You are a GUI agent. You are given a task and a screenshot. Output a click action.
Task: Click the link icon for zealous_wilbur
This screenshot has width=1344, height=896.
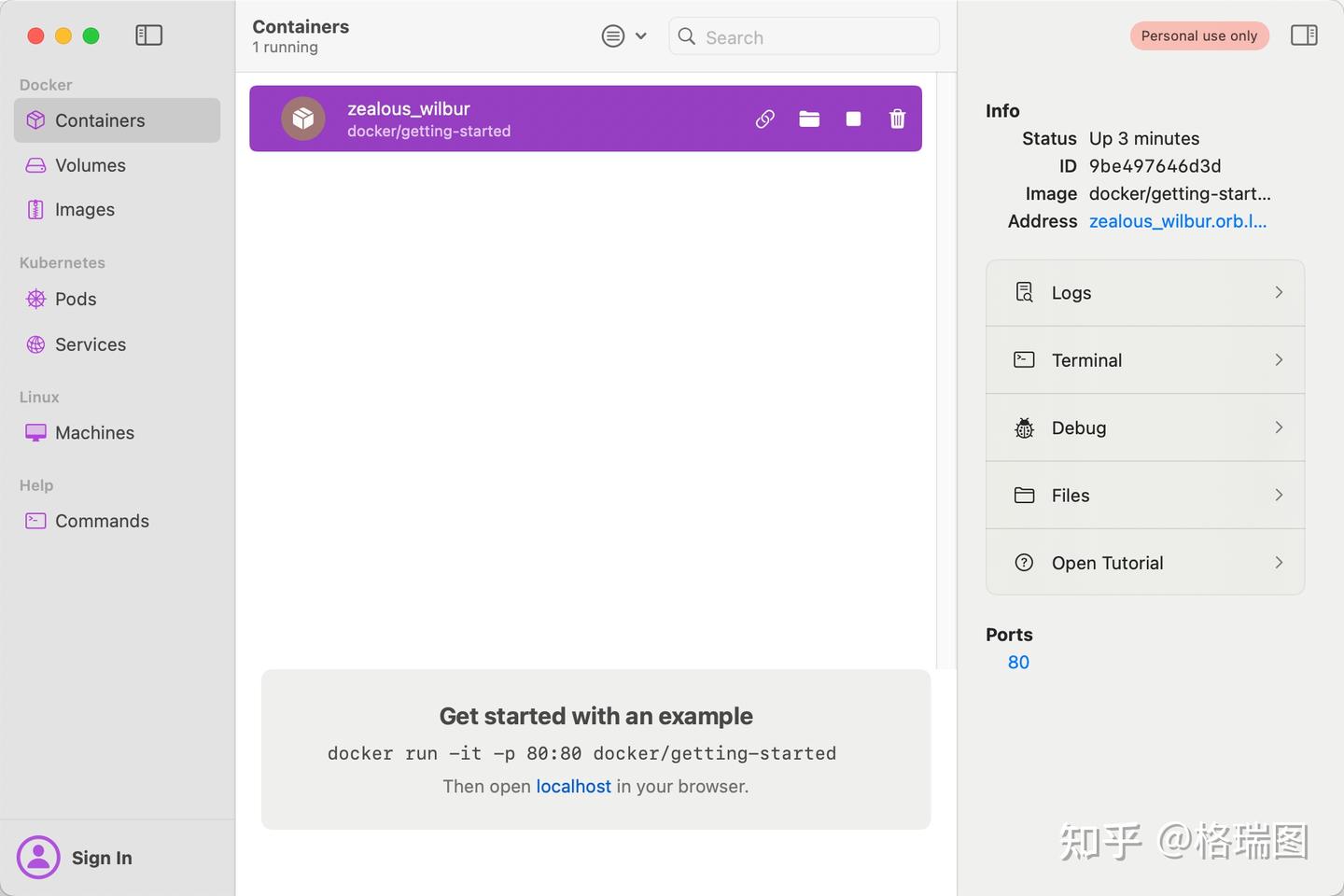765,119
